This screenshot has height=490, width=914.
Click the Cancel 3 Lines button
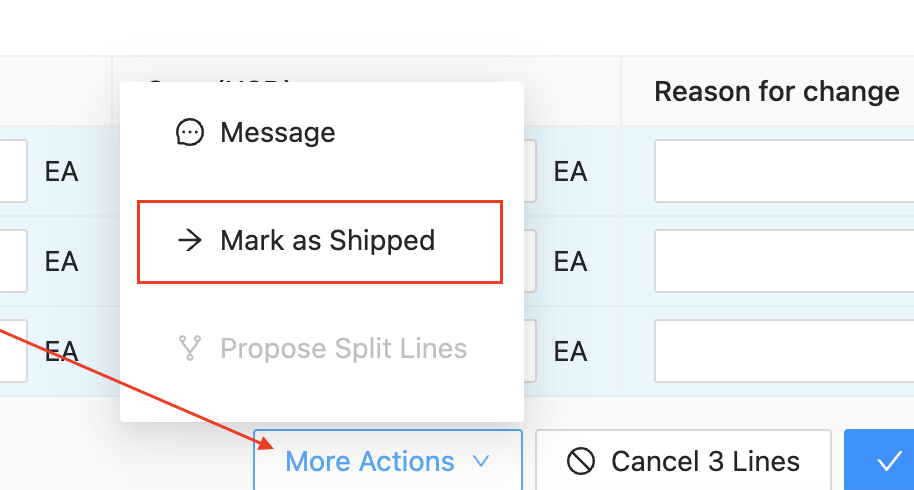[683, 460]
